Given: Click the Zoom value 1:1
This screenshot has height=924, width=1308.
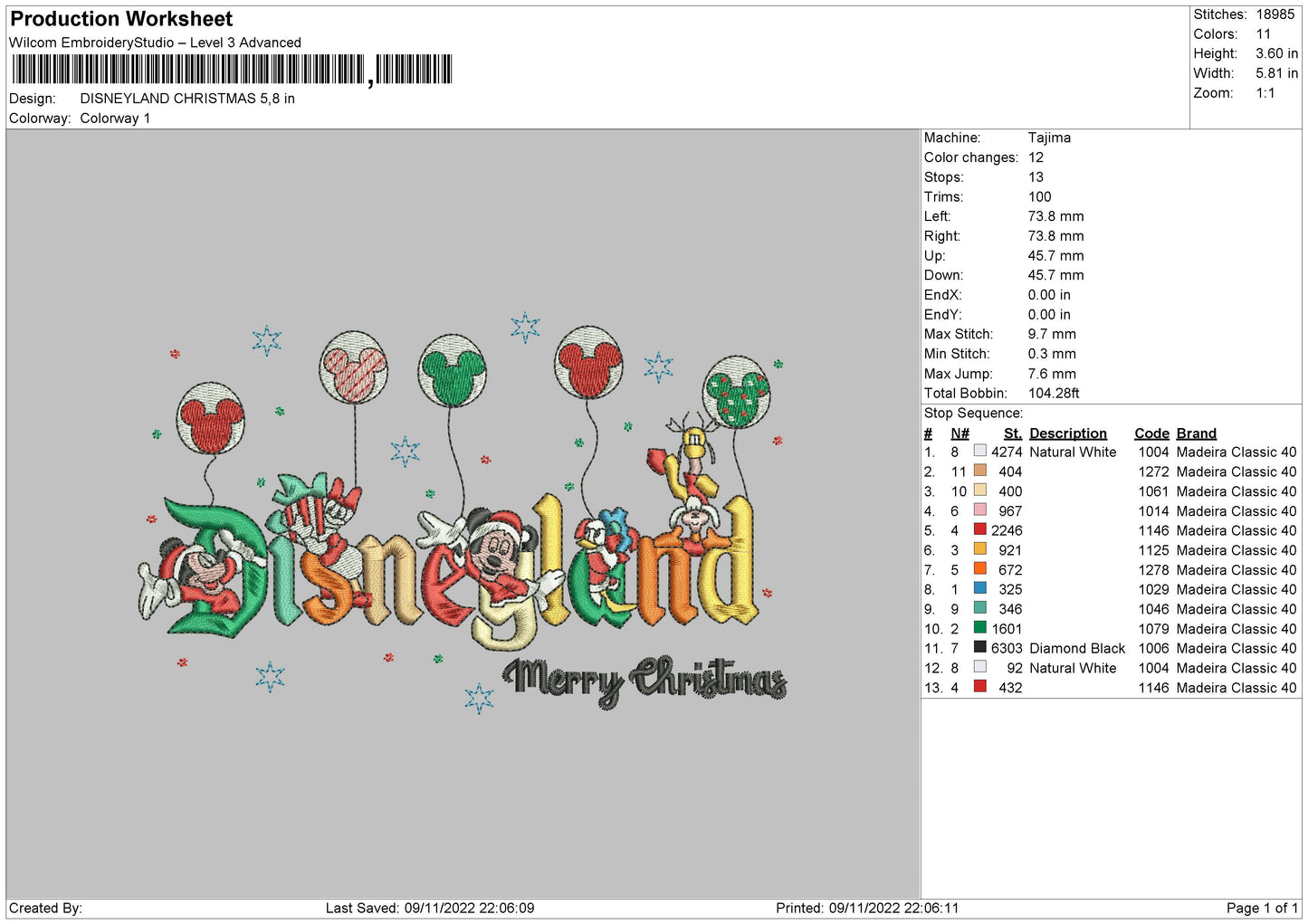Looking at the screenshot, I should (1265, 93).
